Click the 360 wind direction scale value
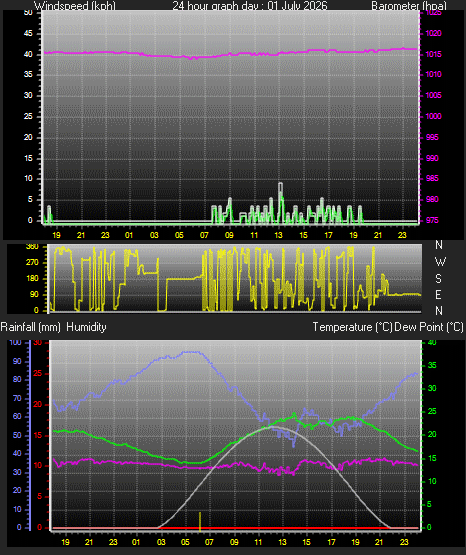This screenshot has height=555, width=466. pos(32,247)
